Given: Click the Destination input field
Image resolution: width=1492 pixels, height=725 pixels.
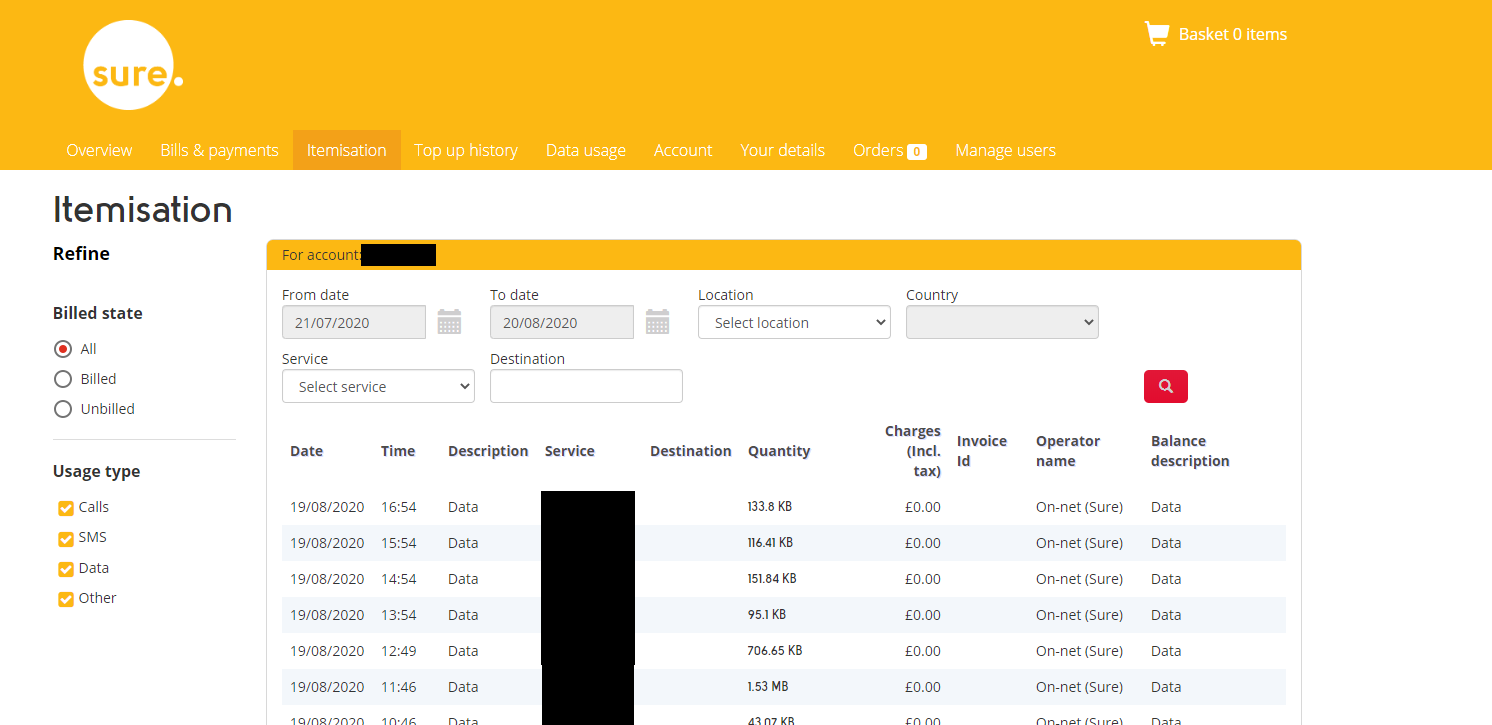Looking at the screenshot, I should point(586,386).
